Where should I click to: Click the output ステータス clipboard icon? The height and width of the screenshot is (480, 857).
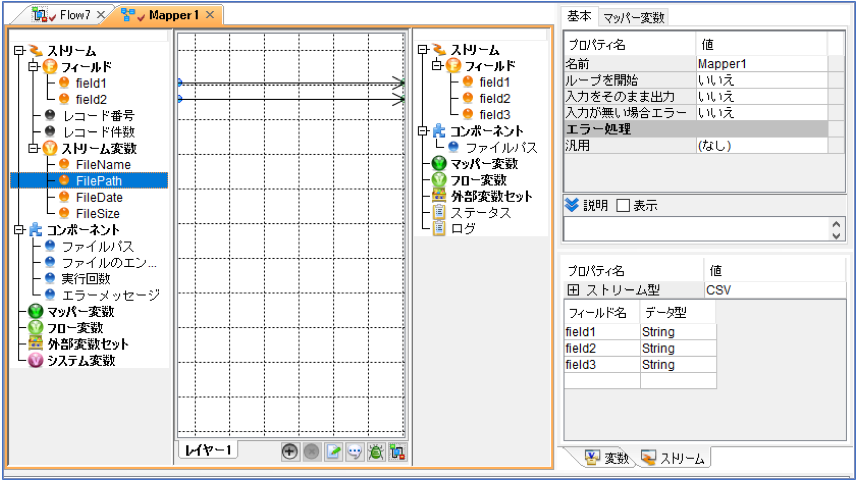439,212
